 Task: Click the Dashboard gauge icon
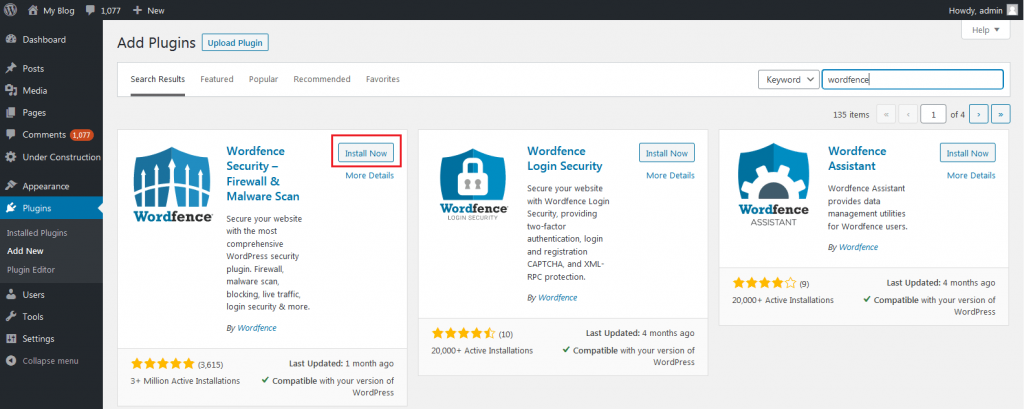[10, 39]
